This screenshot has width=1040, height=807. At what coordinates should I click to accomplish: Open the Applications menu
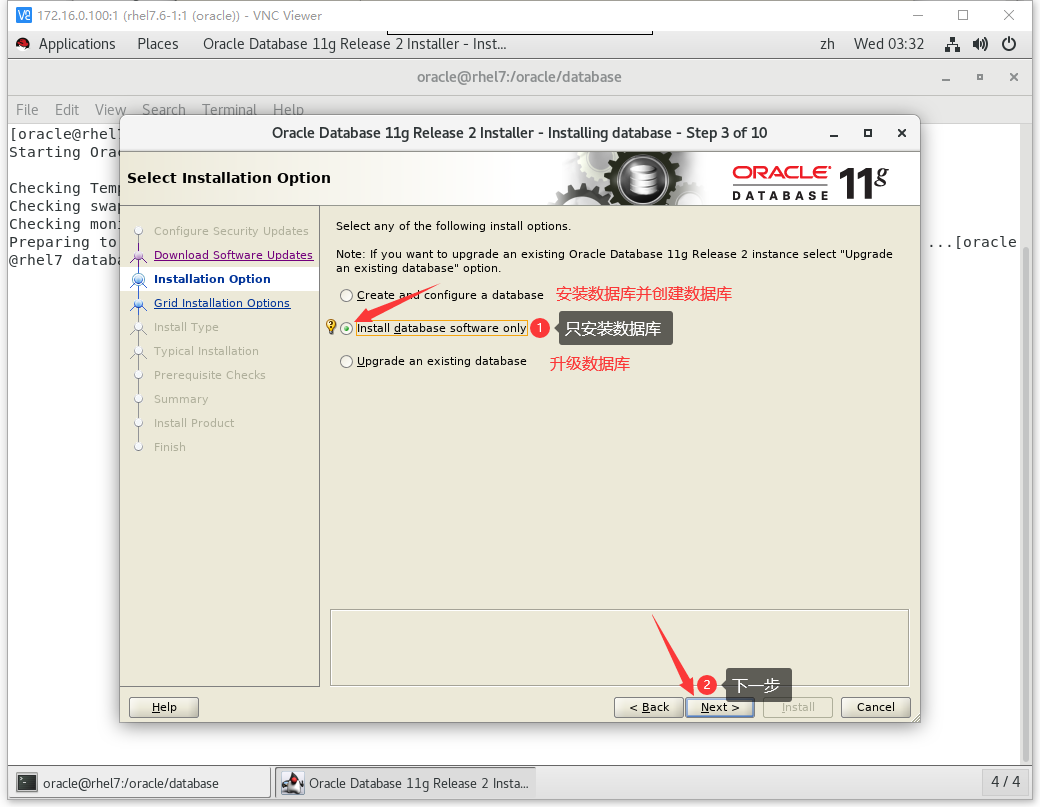[77, 44]
